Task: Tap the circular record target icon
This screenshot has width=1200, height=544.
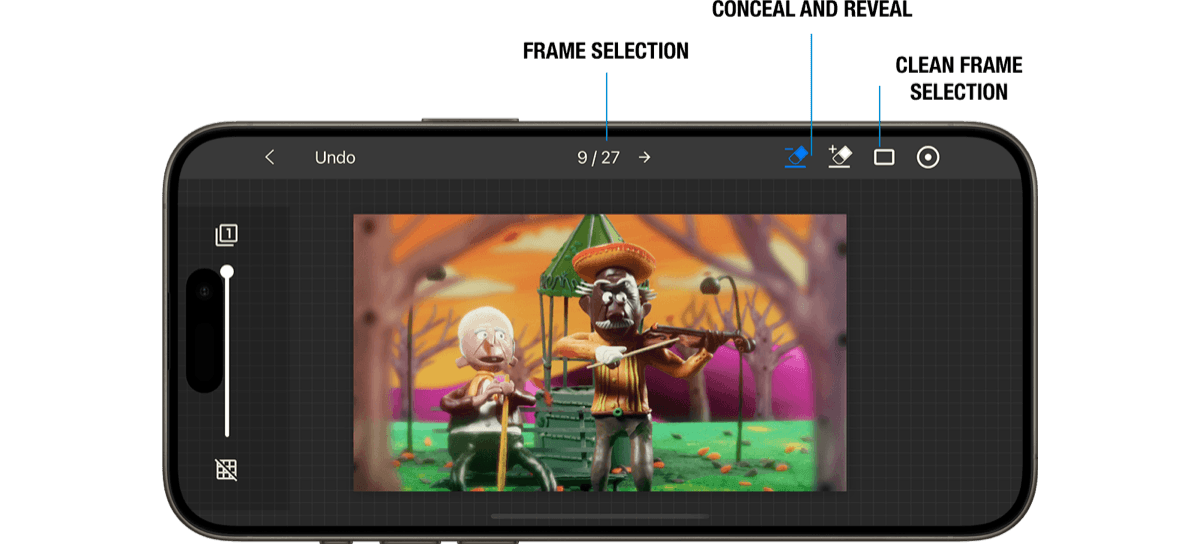Action: (928, 157)
